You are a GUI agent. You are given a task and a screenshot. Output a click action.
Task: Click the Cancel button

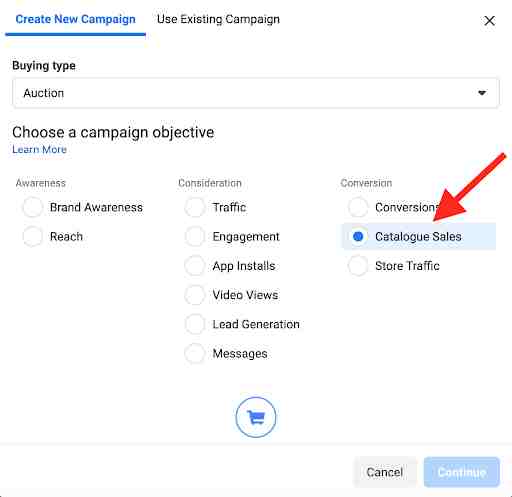coord(385,472)
